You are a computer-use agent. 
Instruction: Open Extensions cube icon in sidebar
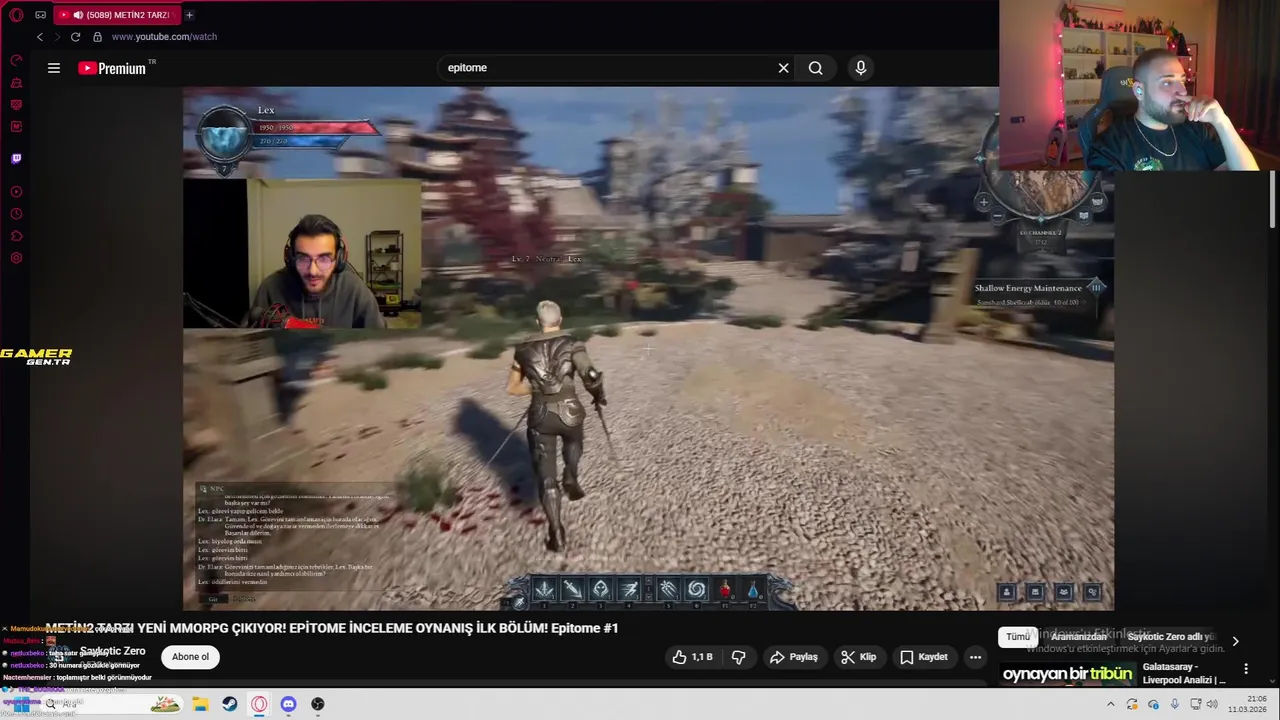click(16, 236)
